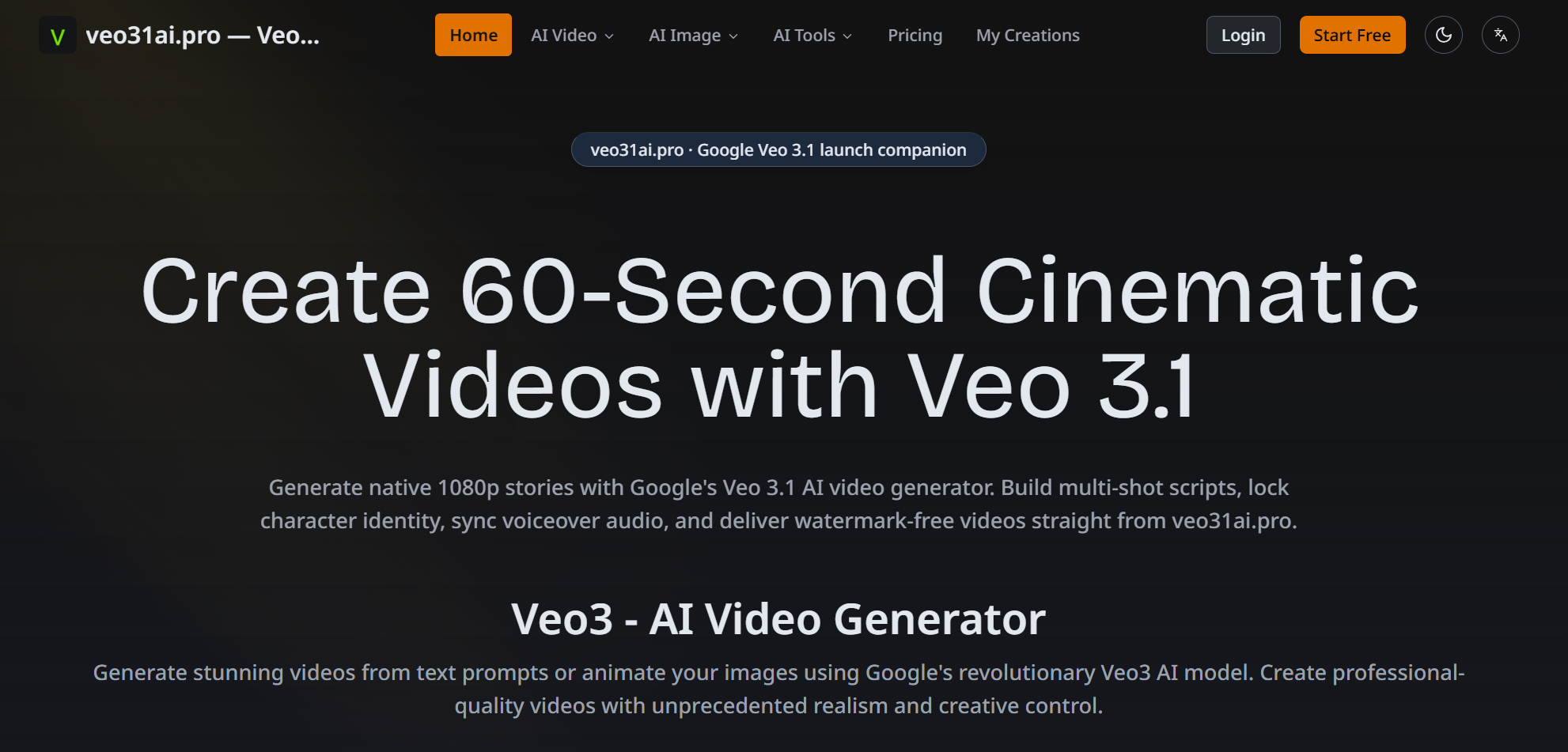Expand the AI Image dropdown chevron
Screen dimensions: 1568x752
[x=733, y=36]
